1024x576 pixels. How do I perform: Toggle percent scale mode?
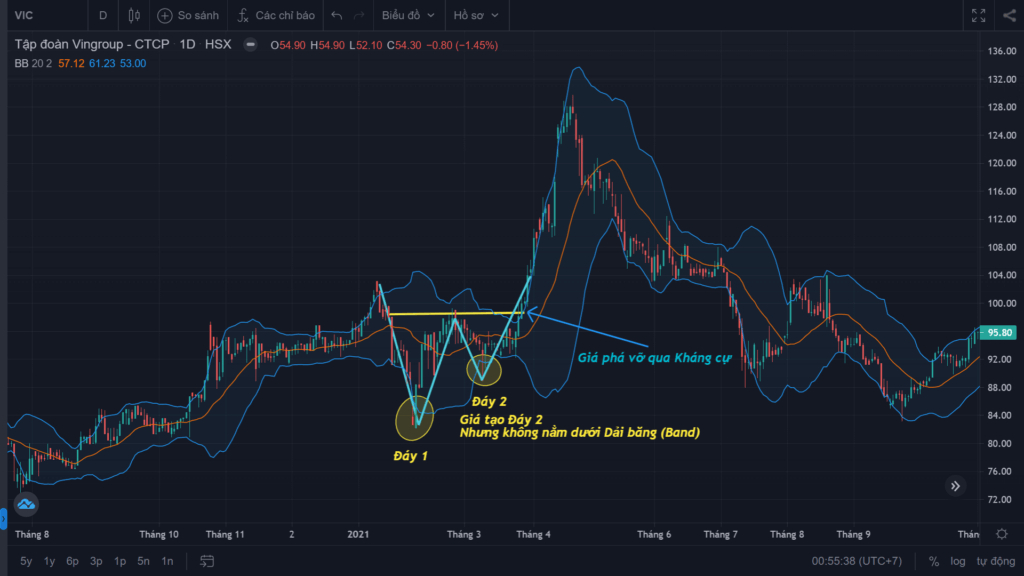(x=934, y=561)
